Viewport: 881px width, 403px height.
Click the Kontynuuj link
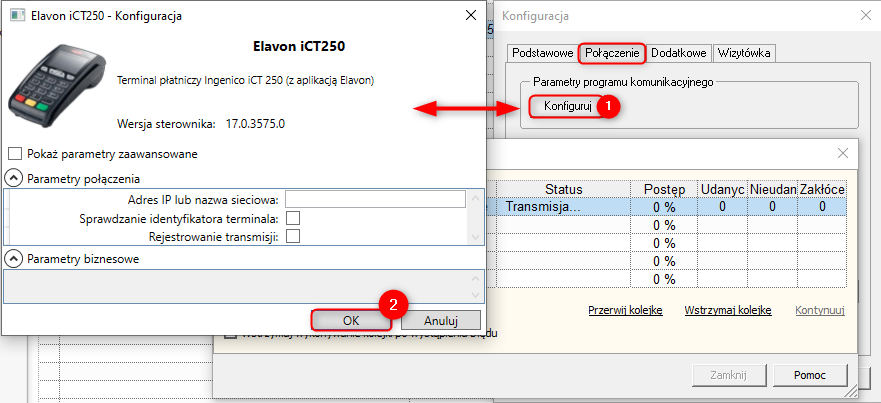(820, 310)
